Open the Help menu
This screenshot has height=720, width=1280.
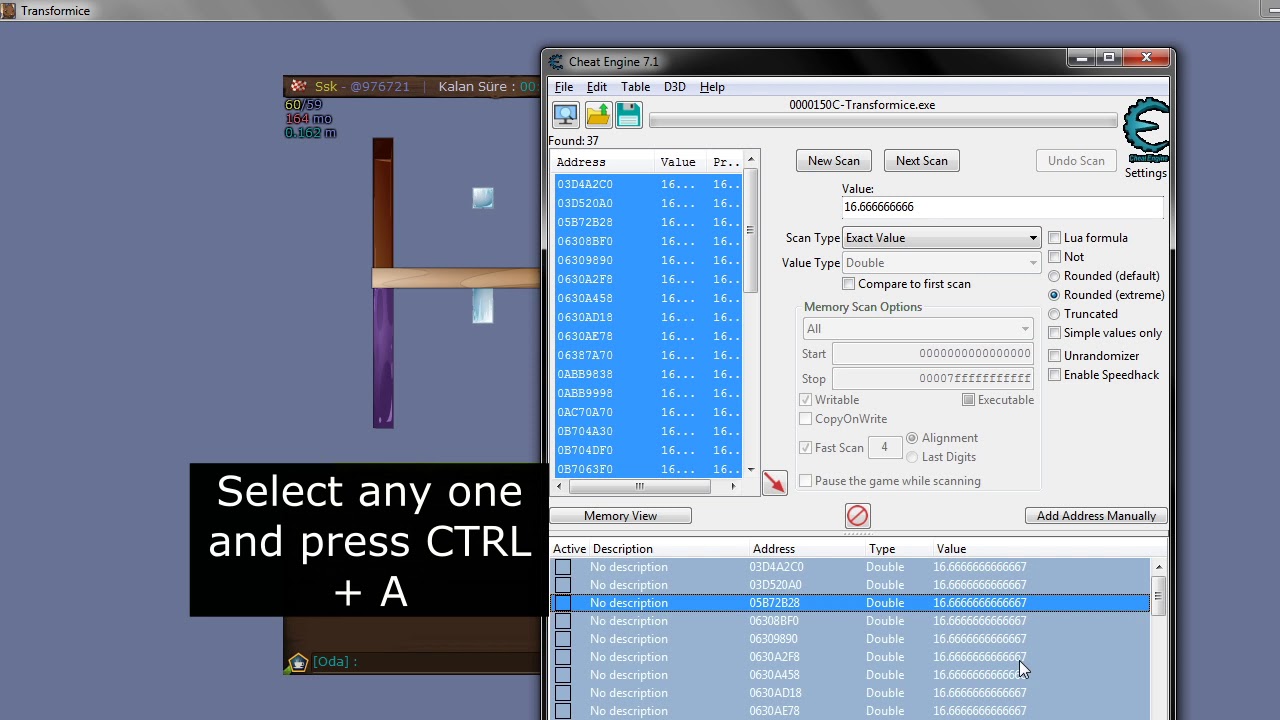click(x=712, y=87)
